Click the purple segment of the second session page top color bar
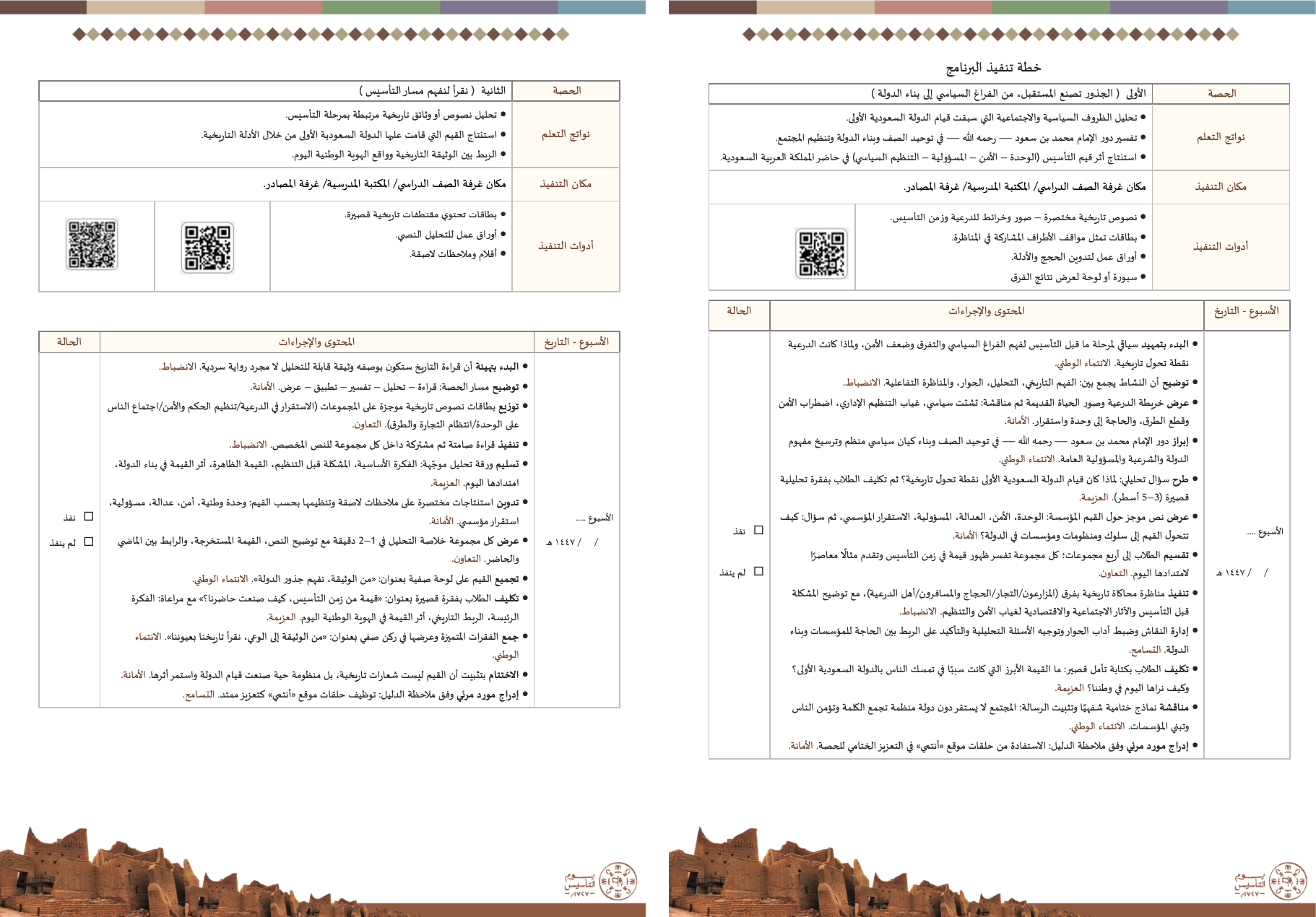The image size is (1316, 917). pyautogui.click(x=498, y=7)
